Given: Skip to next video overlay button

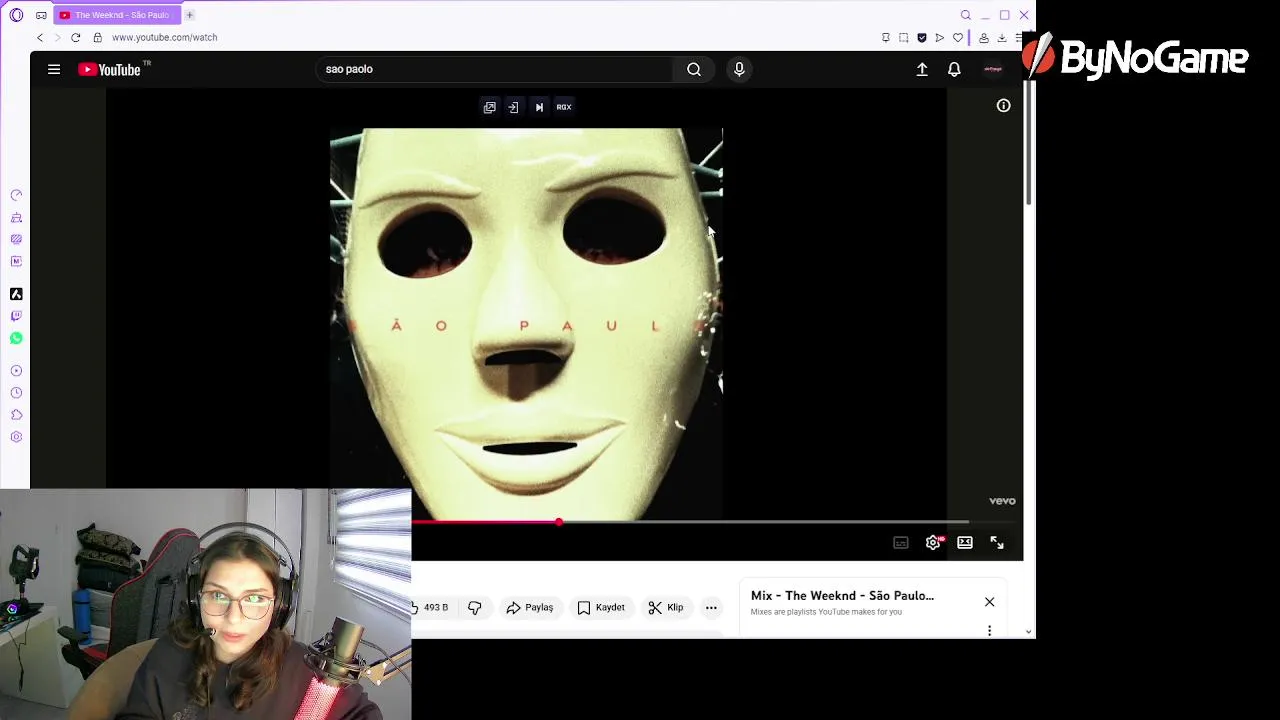Looking at the screenshot, I should pos(539,107).
